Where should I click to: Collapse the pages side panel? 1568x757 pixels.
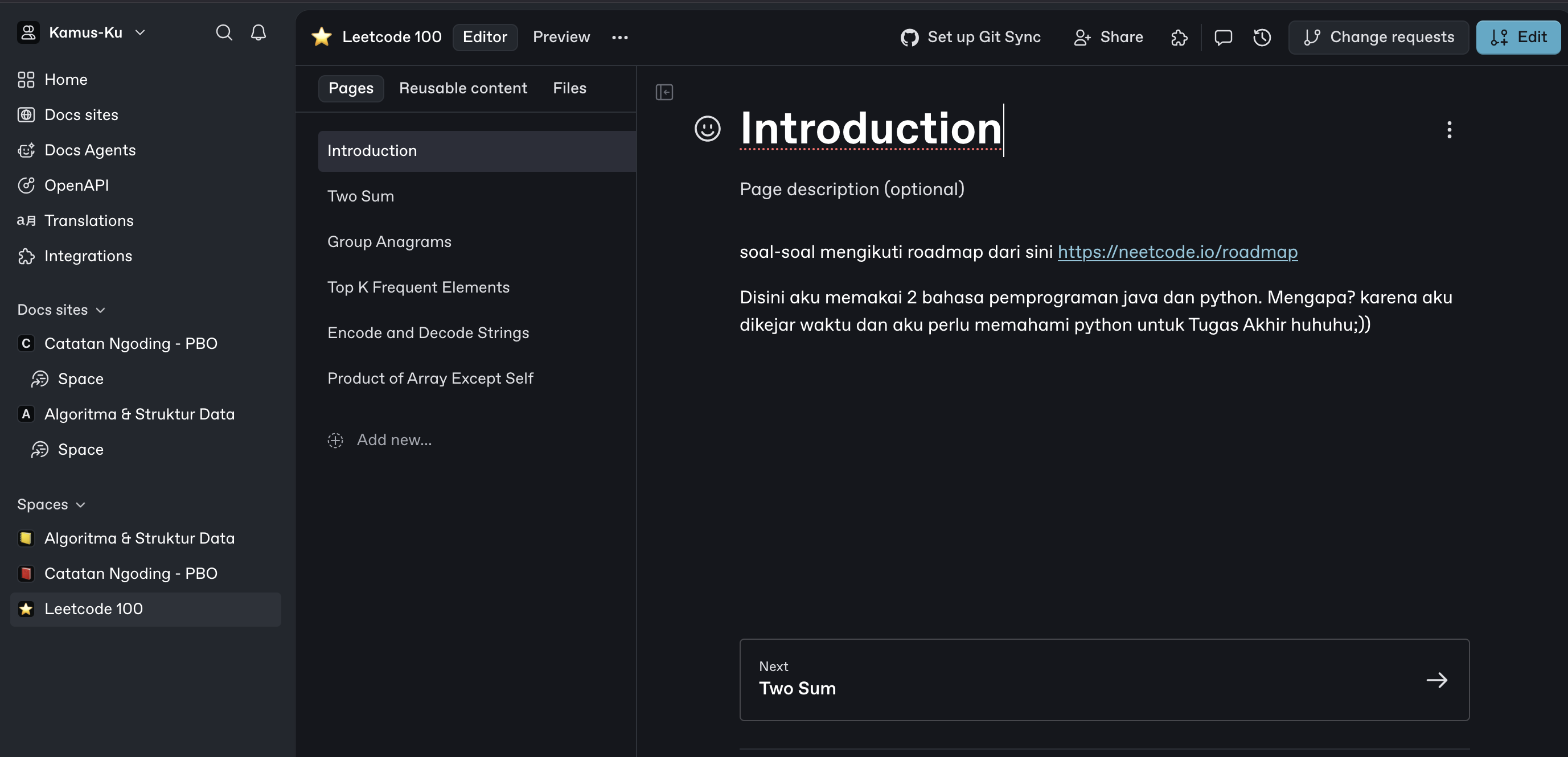[664, 92]
